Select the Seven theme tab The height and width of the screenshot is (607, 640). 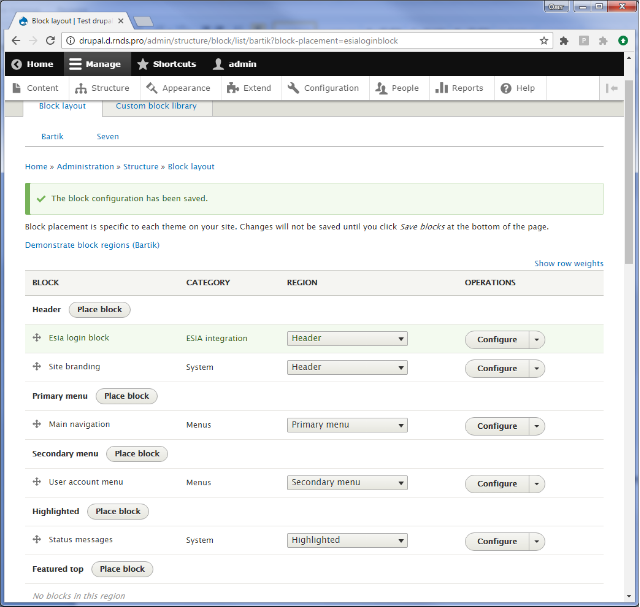[107, 136]
